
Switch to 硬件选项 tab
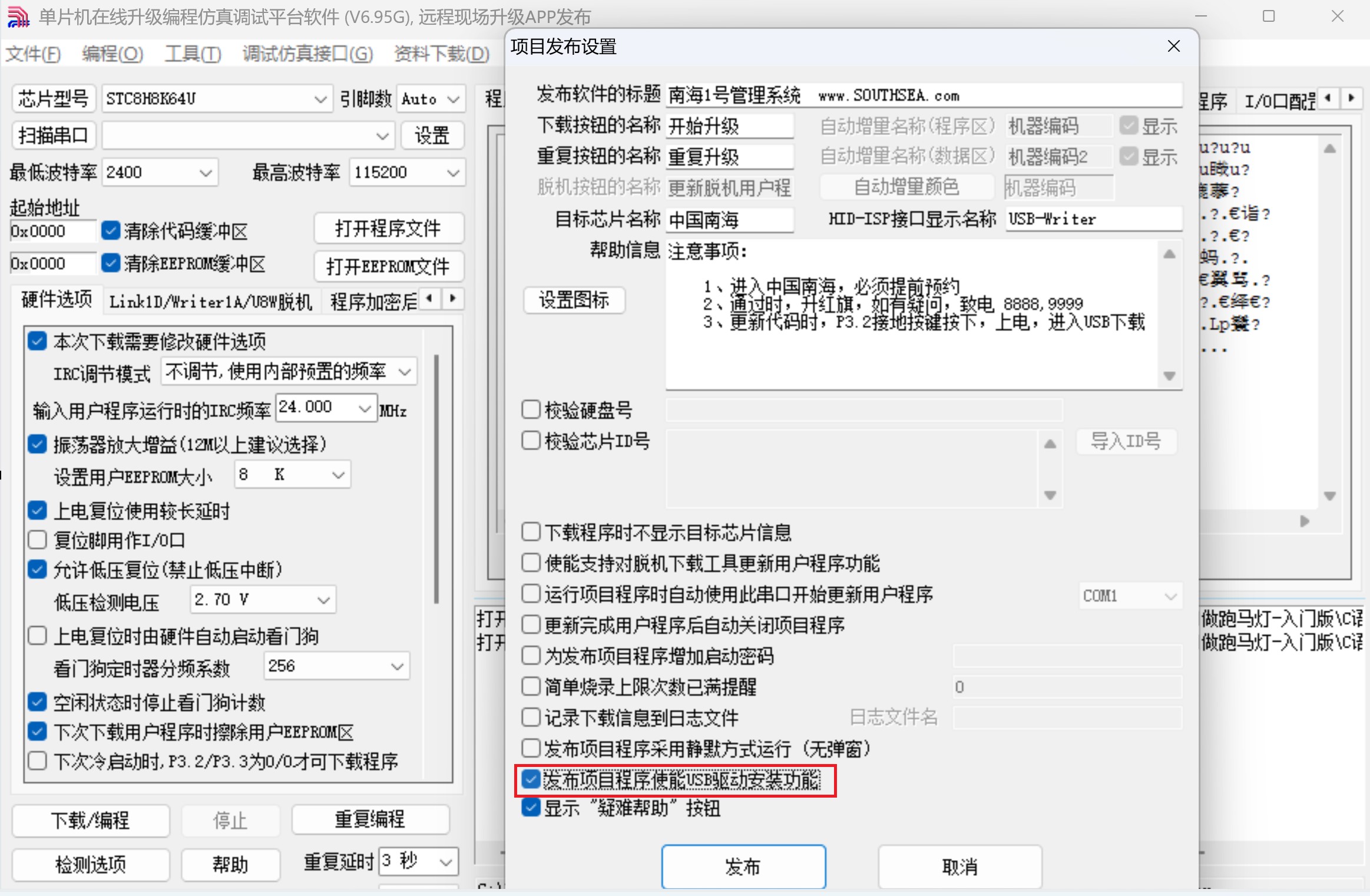[57, 300]
